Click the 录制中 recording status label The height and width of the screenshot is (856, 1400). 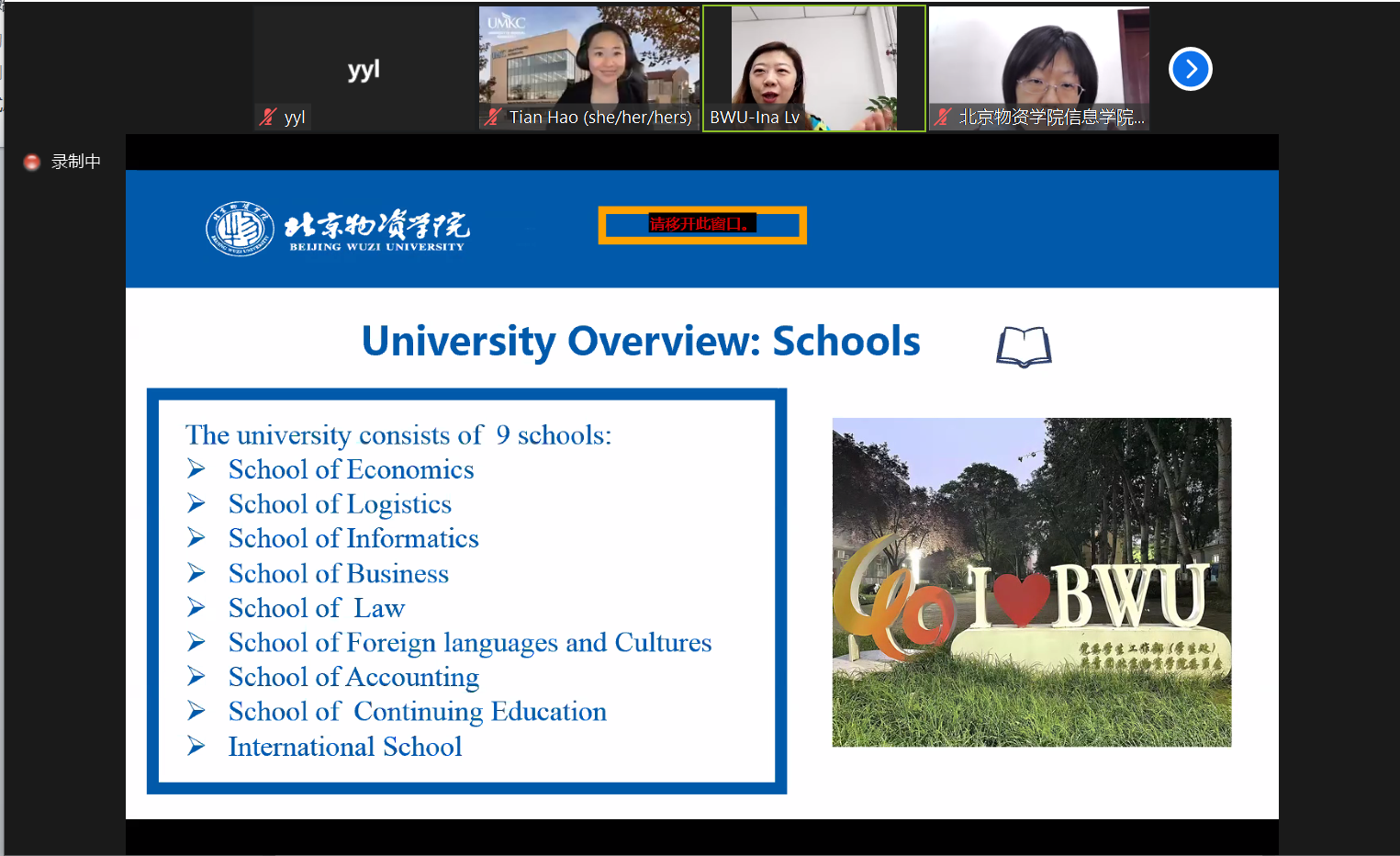[x=76, y=162]
